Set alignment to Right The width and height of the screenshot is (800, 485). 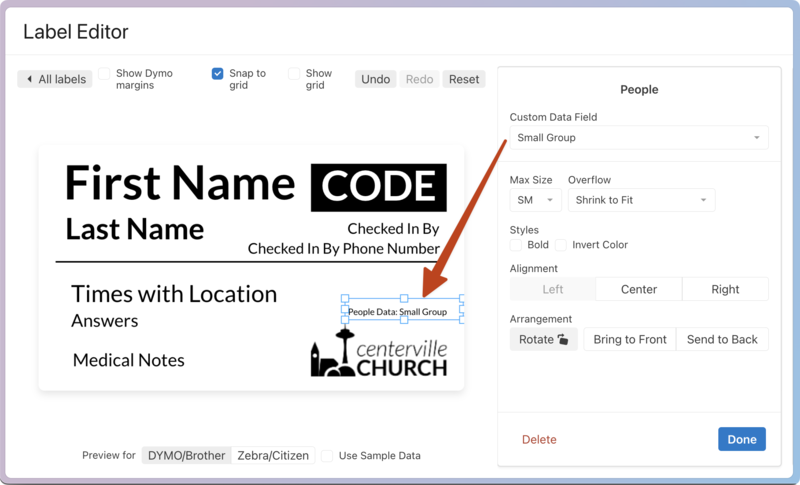click(x=725, y=289)
